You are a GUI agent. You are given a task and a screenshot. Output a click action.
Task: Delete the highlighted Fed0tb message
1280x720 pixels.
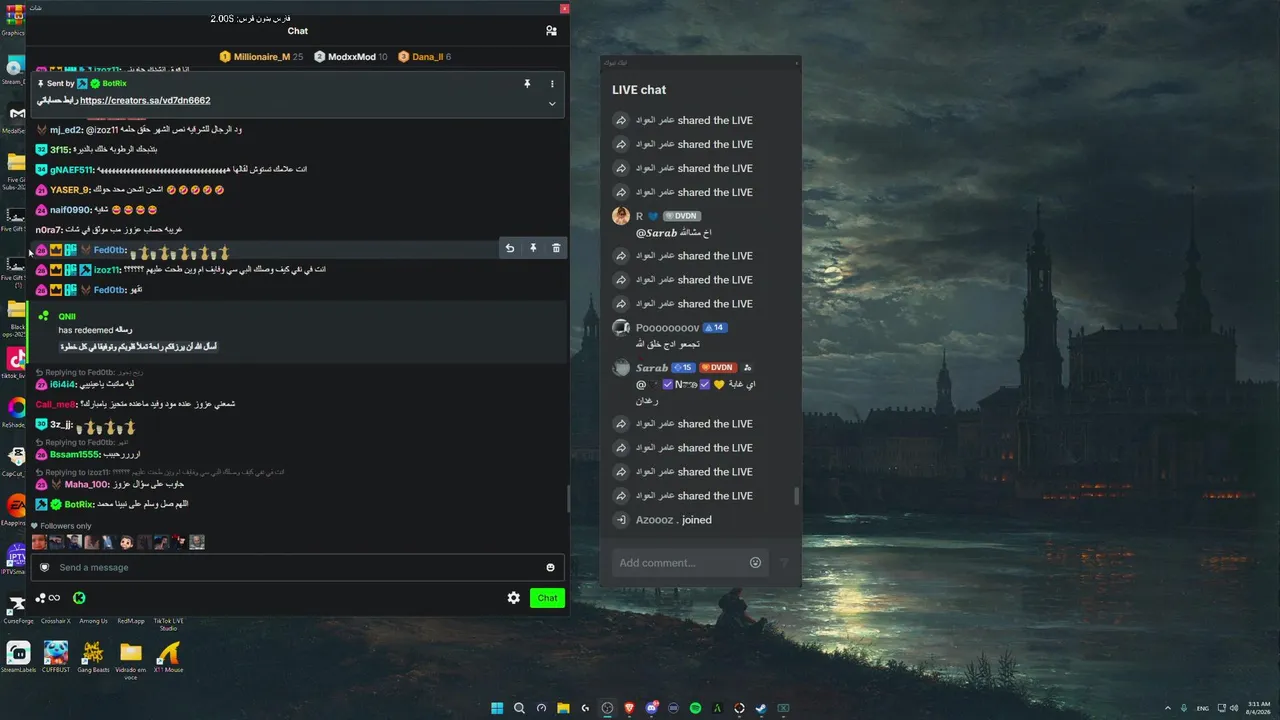(x=556, y=248)
